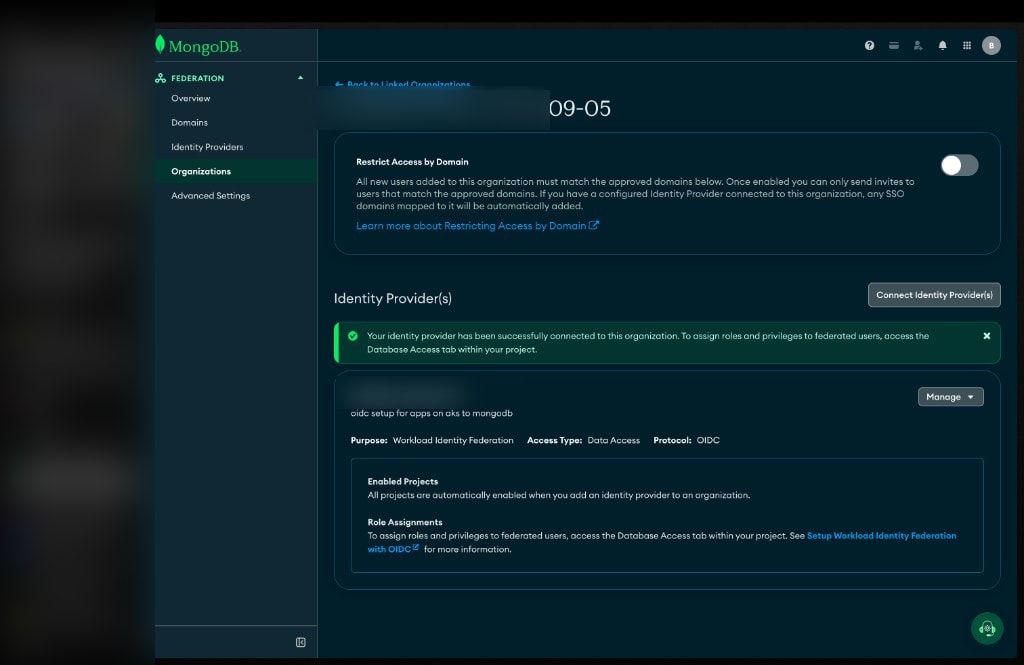Open Learn more about Restricting Access link
Image resolution: width=1024 pixels, height=665 pixels.
point(477,225)
